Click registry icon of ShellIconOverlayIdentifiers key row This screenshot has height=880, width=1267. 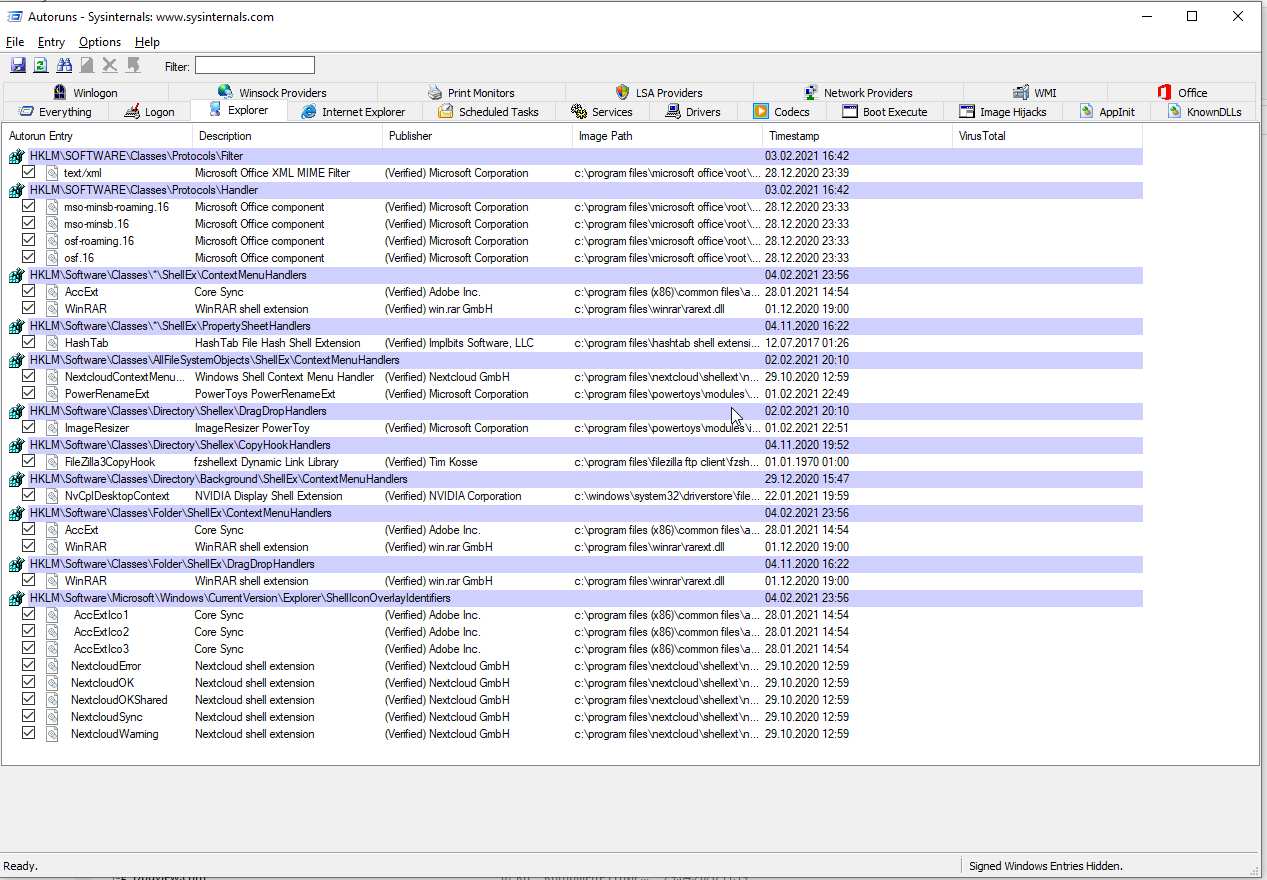pyautogui.click(x=17, y=598)
